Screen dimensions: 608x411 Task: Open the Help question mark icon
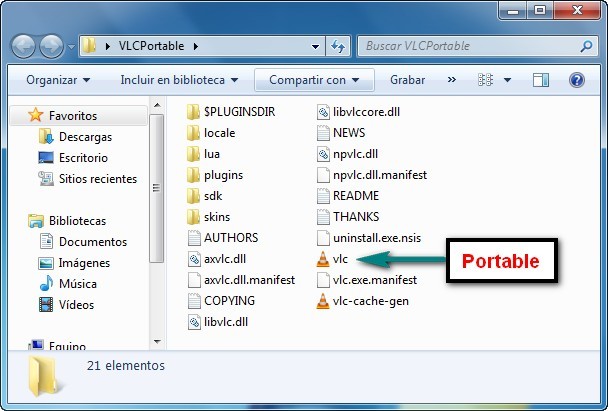click(577, 80)
